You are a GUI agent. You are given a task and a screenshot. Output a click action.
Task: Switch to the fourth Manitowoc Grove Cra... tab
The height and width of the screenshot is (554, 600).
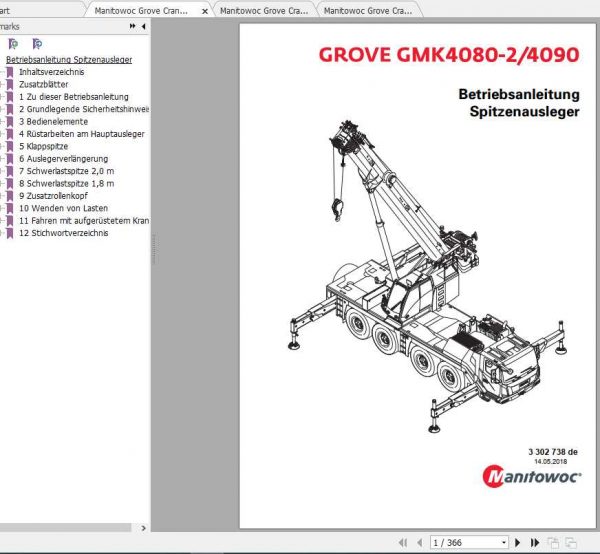368,11
